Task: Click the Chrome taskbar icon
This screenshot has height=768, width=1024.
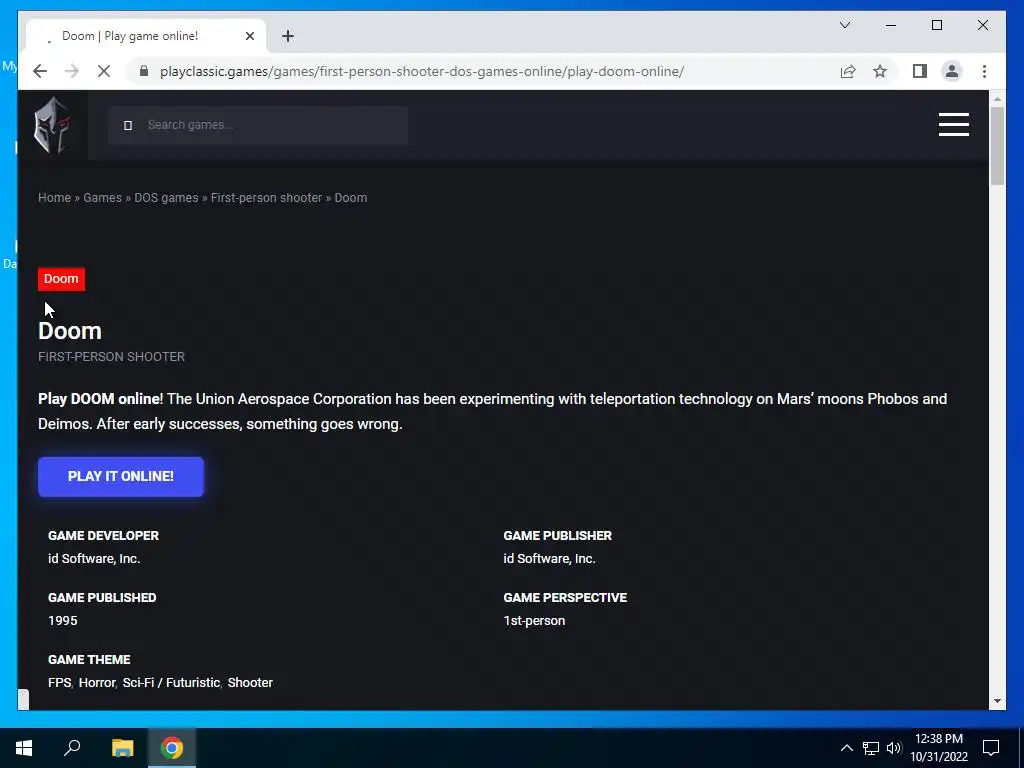Action: coord(172,748)
